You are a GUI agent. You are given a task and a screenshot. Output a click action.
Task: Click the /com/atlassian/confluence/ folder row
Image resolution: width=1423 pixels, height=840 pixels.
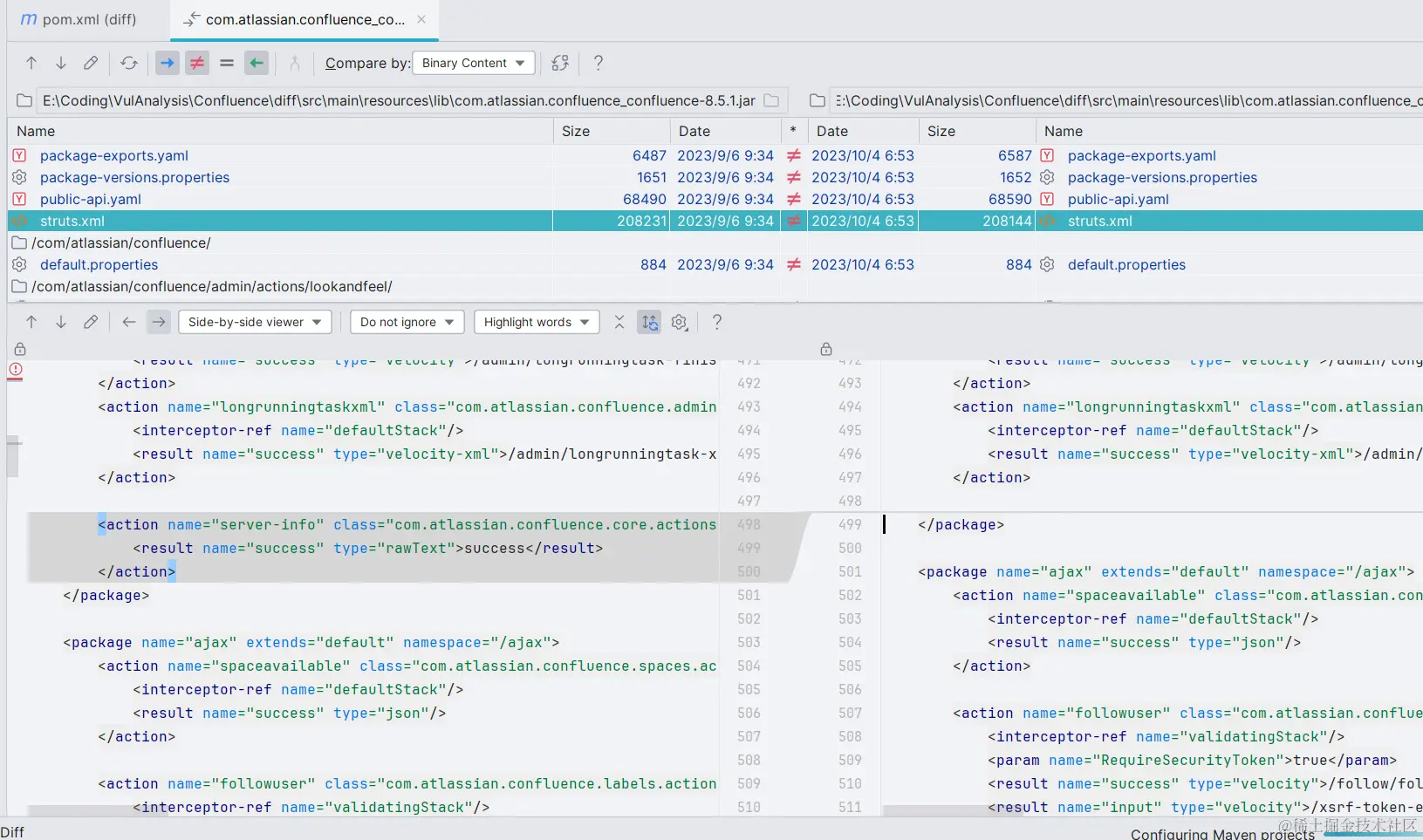(121, 242)
